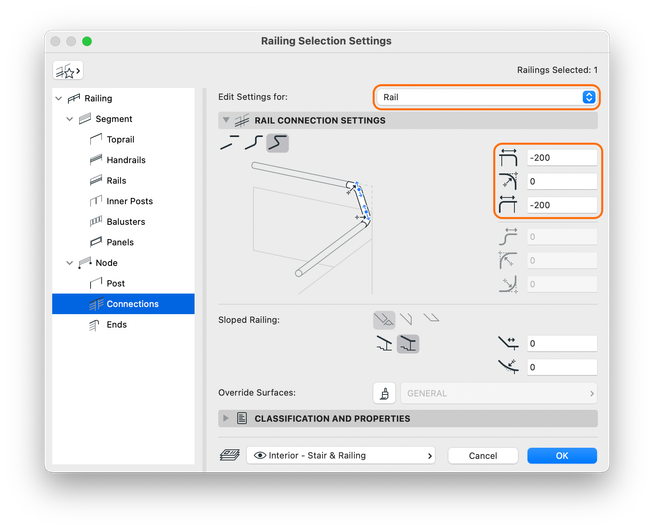Click the Rail Connection Settings panel icon
654x531 pixels.
[x=241, y=121]
